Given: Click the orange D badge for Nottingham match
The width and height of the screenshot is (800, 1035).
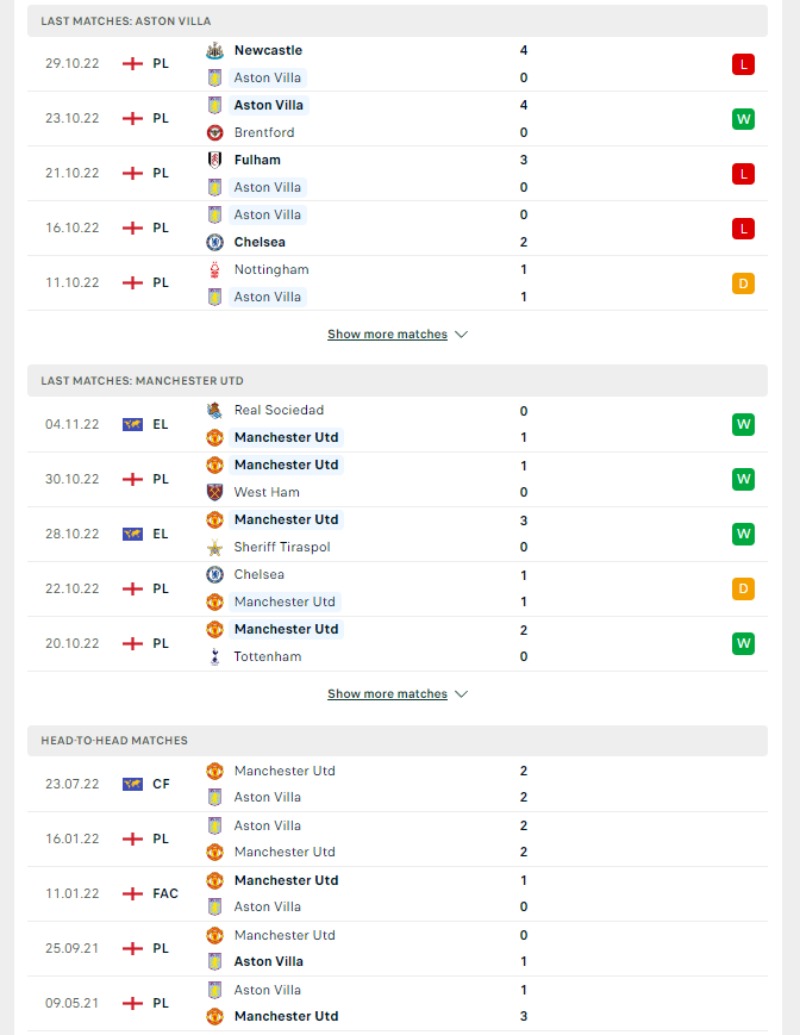Looking at the screenshot, I should (743, 283).
